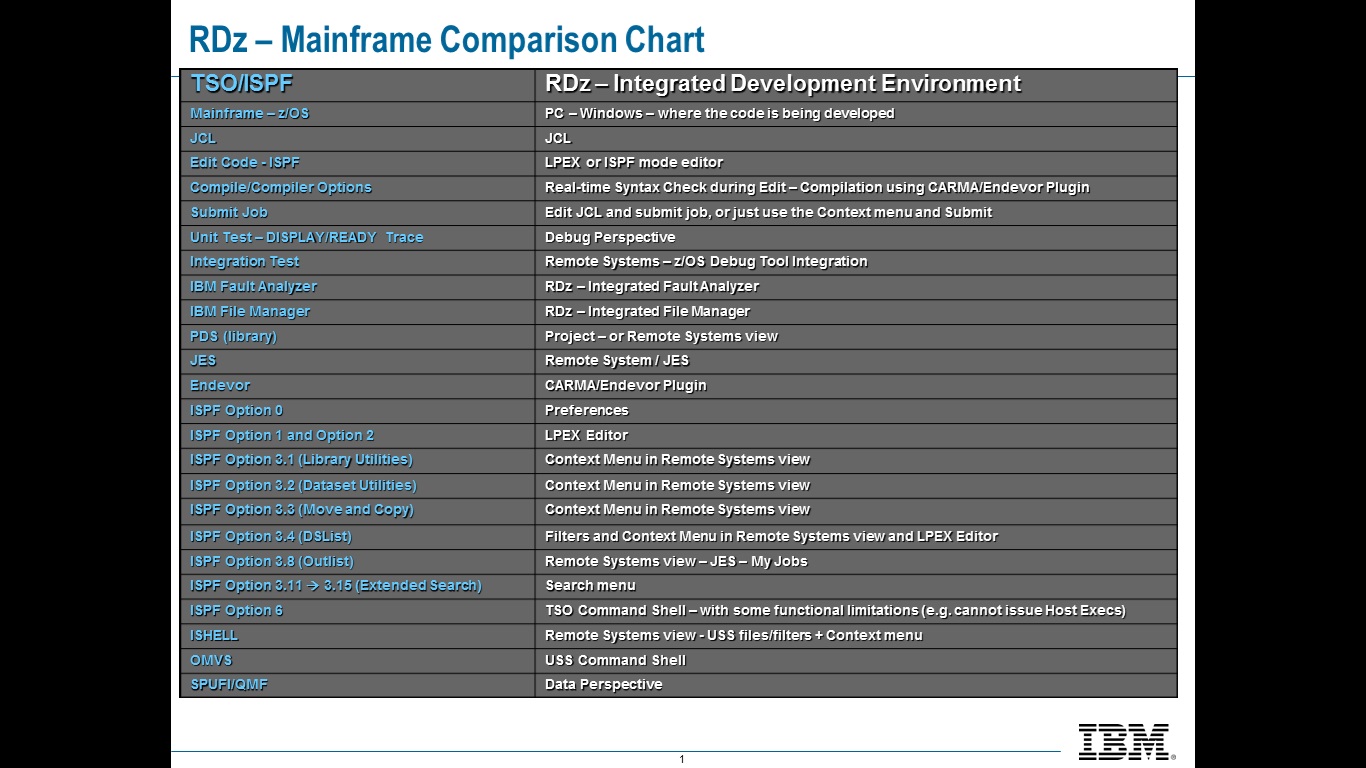The height and width of the screenshot is (768, 1366).
Task: Click 'PC – Windows – where the code is being developed'
Action: pos(856,113)
